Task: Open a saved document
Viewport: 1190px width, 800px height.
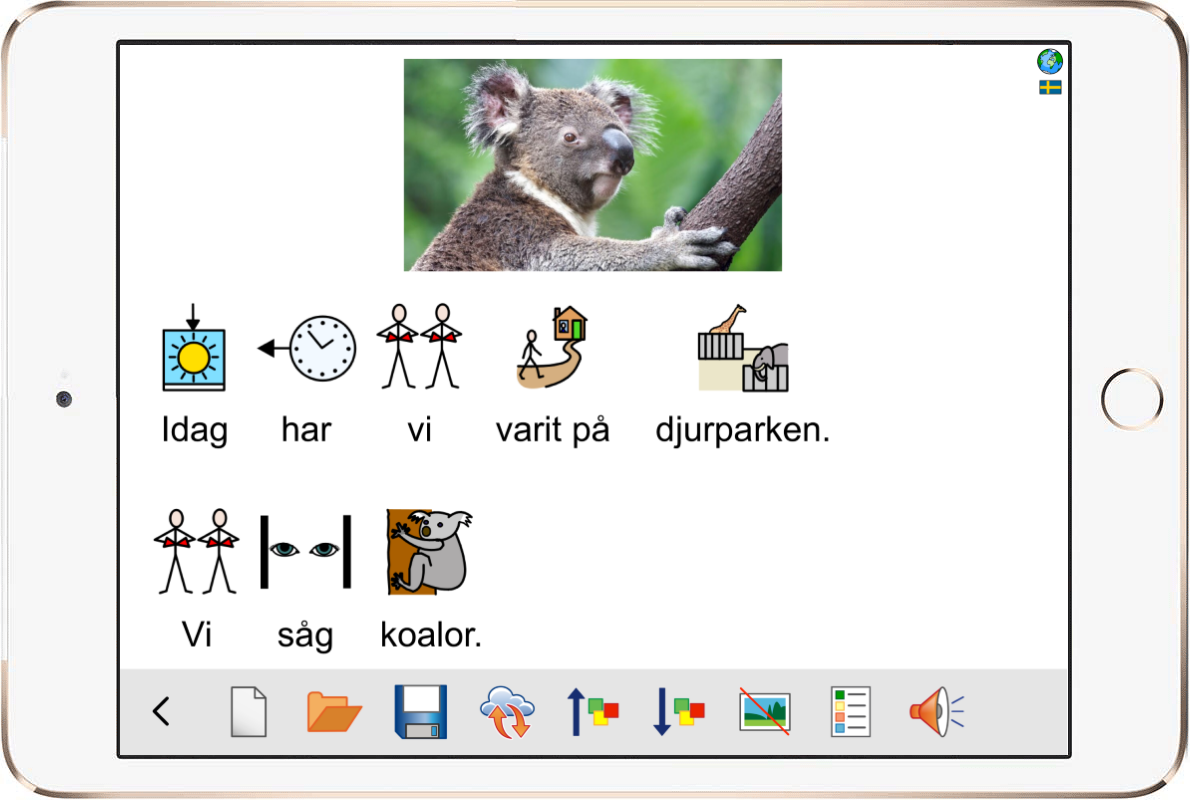Action: (334, 711)
